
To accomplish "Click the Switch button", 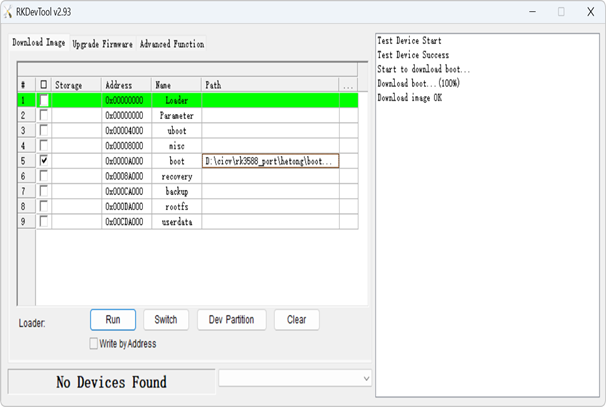I will coord(166,320).
